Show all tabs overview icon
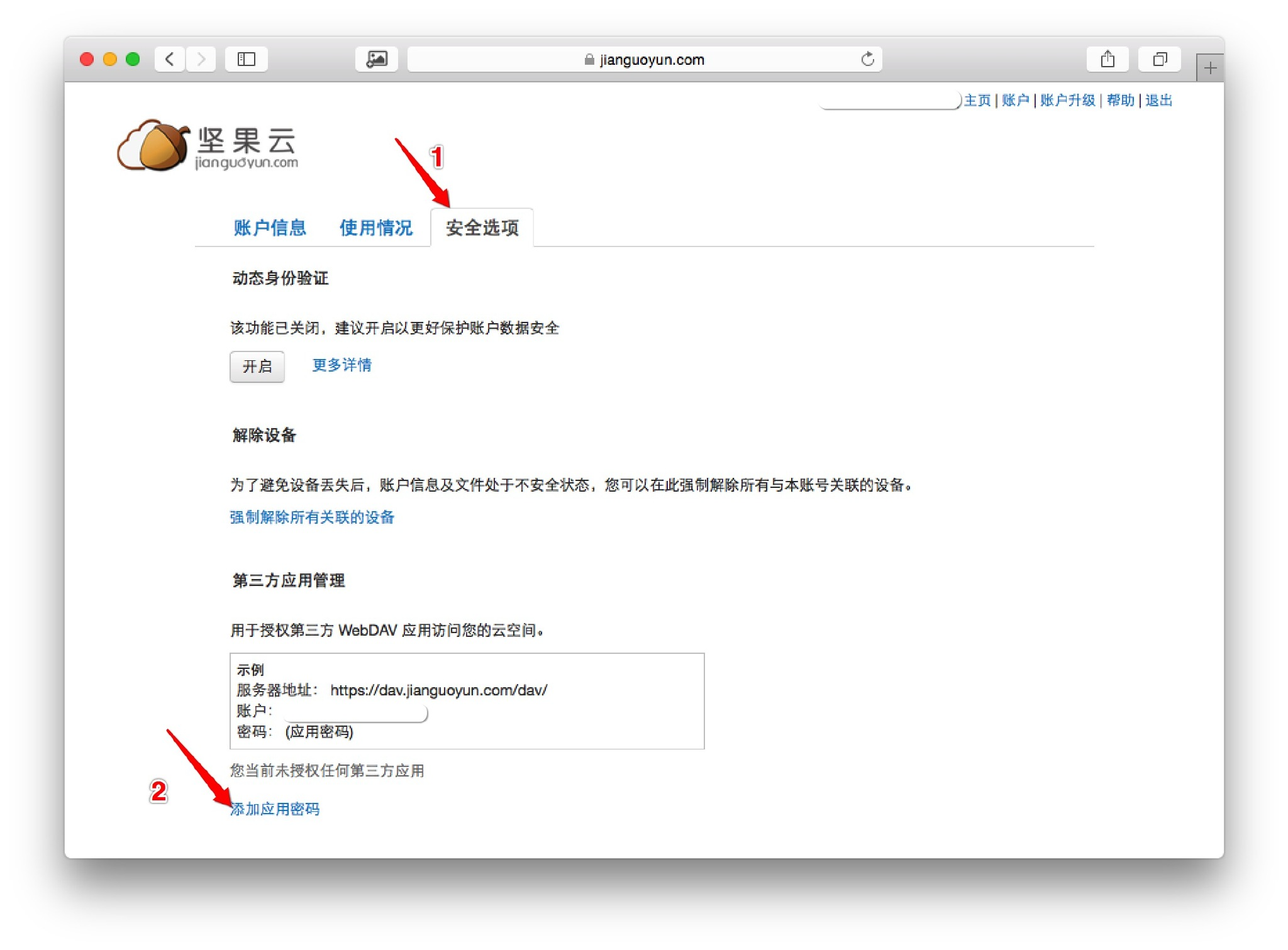The width and height of the screenshot is (1288, 950). [x=1160, y=59]
